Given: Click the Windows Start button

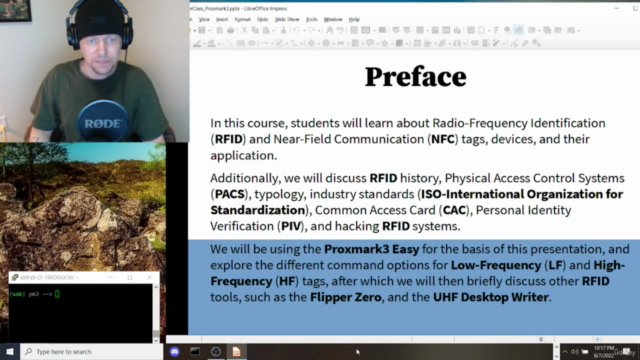Looking at the screenshot, I should coord(10,351).
